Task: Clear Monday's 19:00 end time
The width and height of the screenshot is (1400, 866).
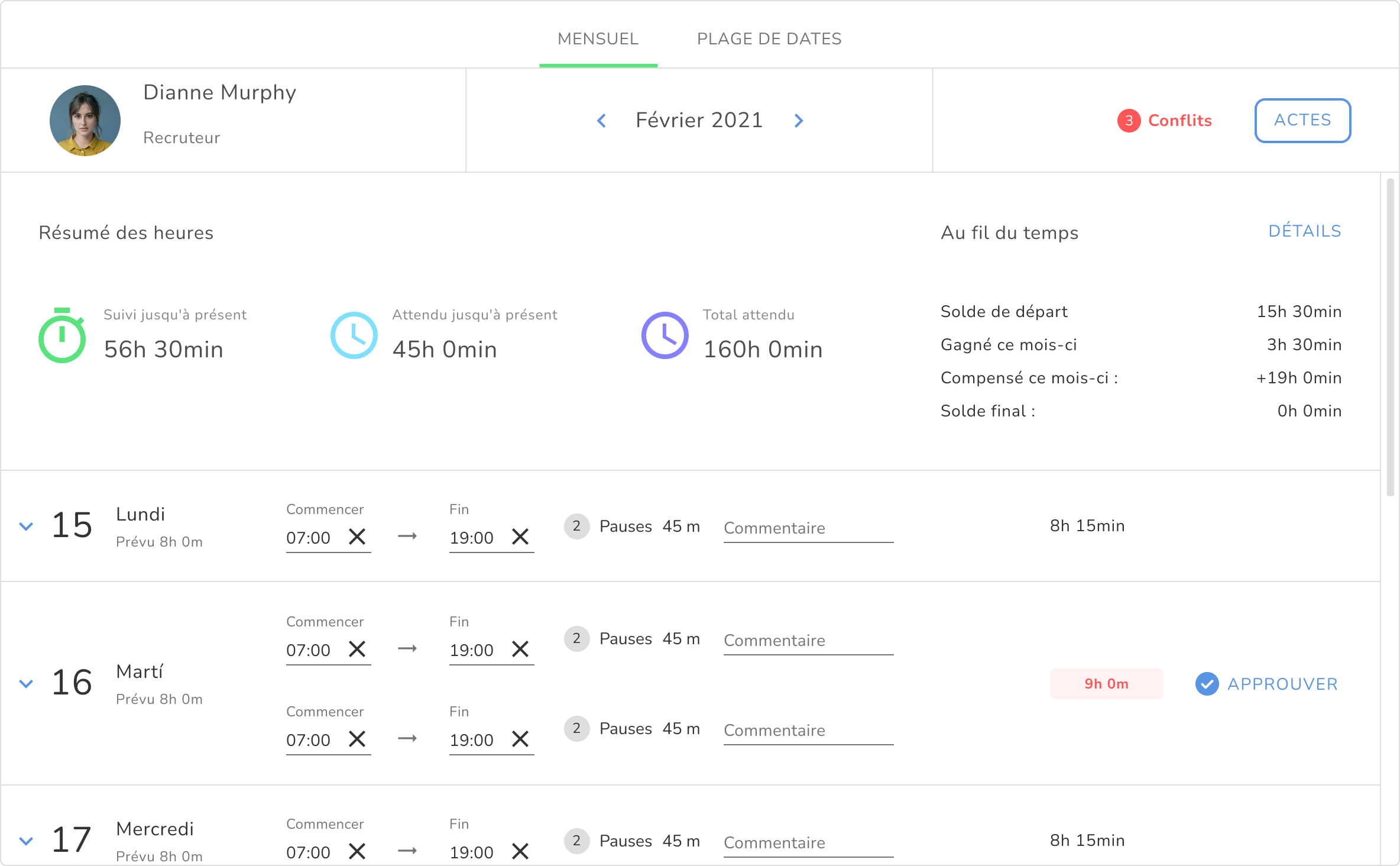Action: pyautogui.click(x=520, y=537)
